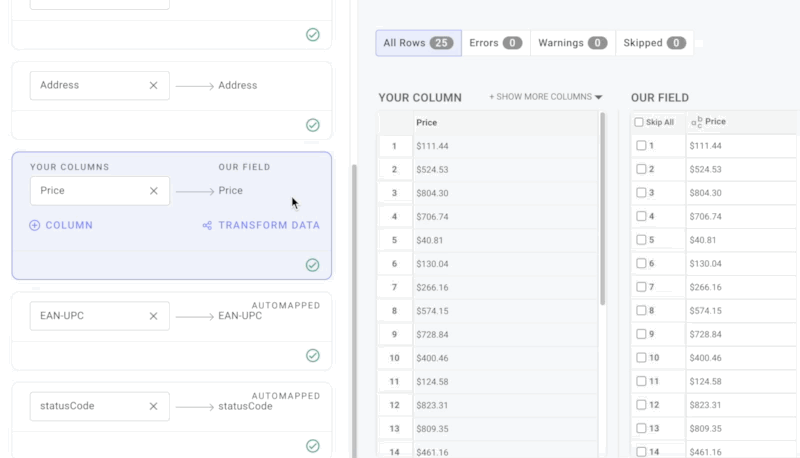Expand Show More Columns dropdown
Screen dimensions: 800x458
(546, 97)
